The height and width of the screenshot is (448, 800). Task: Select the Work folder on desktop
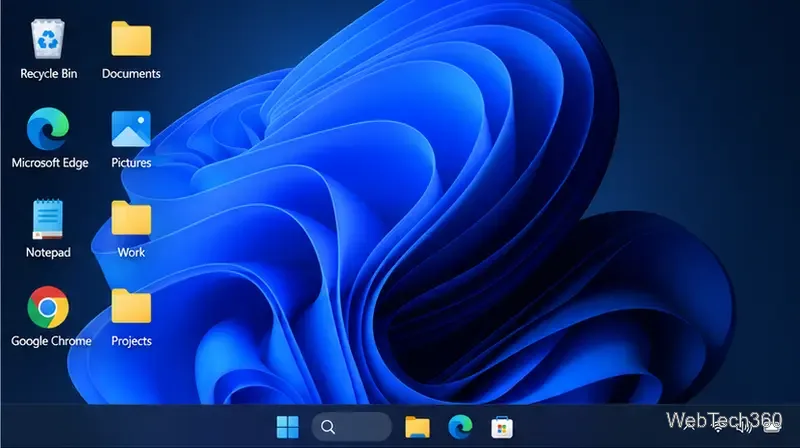pyautogui.click(x=131, y=228)
